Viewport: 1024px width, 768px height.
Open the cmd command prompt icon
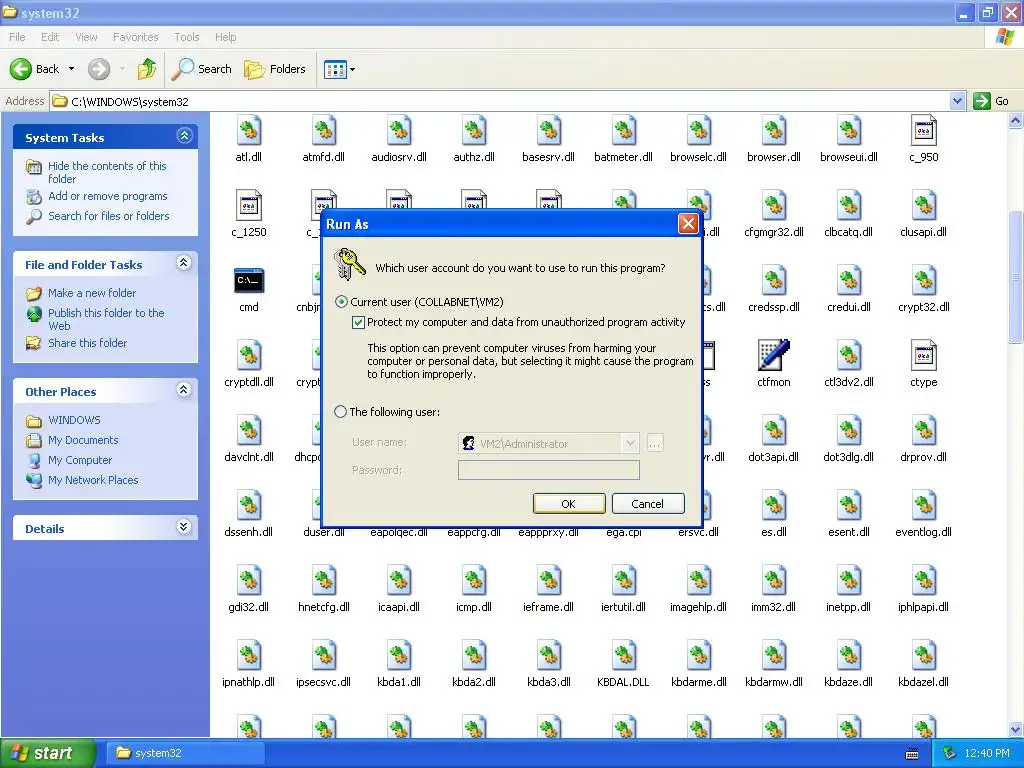[249, 281]
